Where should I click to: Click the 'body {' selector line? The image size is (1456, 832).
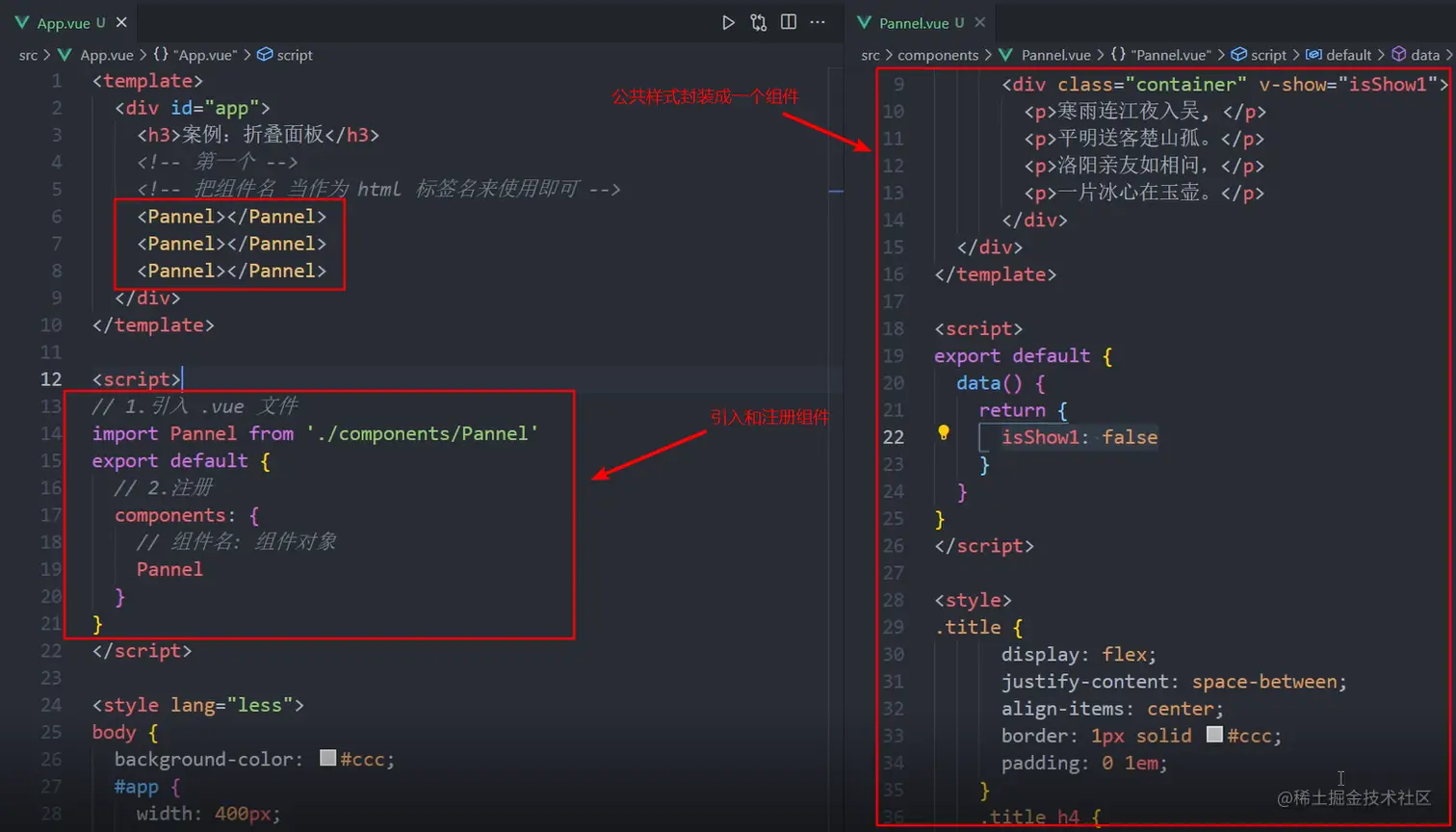pos(125,732)
